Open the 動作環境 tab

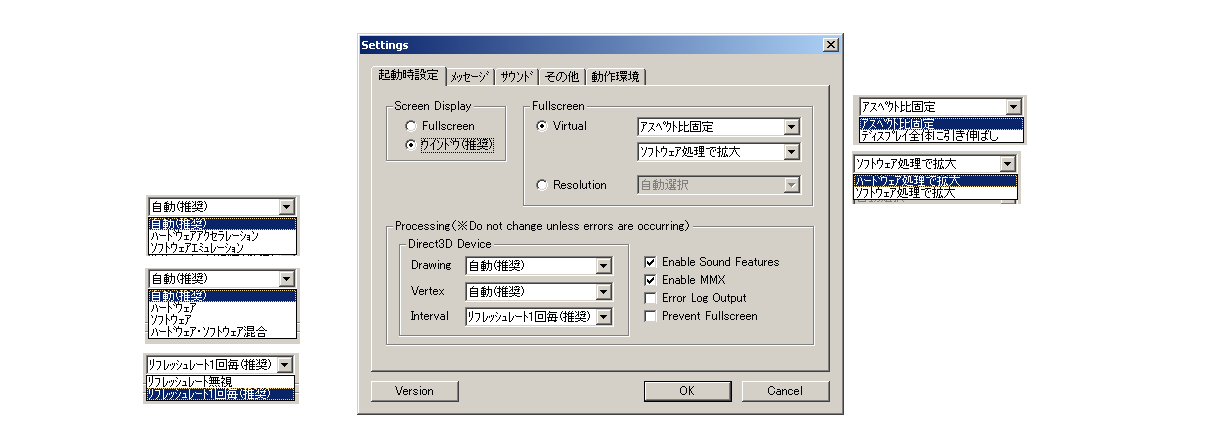click(x=615, y=77)
